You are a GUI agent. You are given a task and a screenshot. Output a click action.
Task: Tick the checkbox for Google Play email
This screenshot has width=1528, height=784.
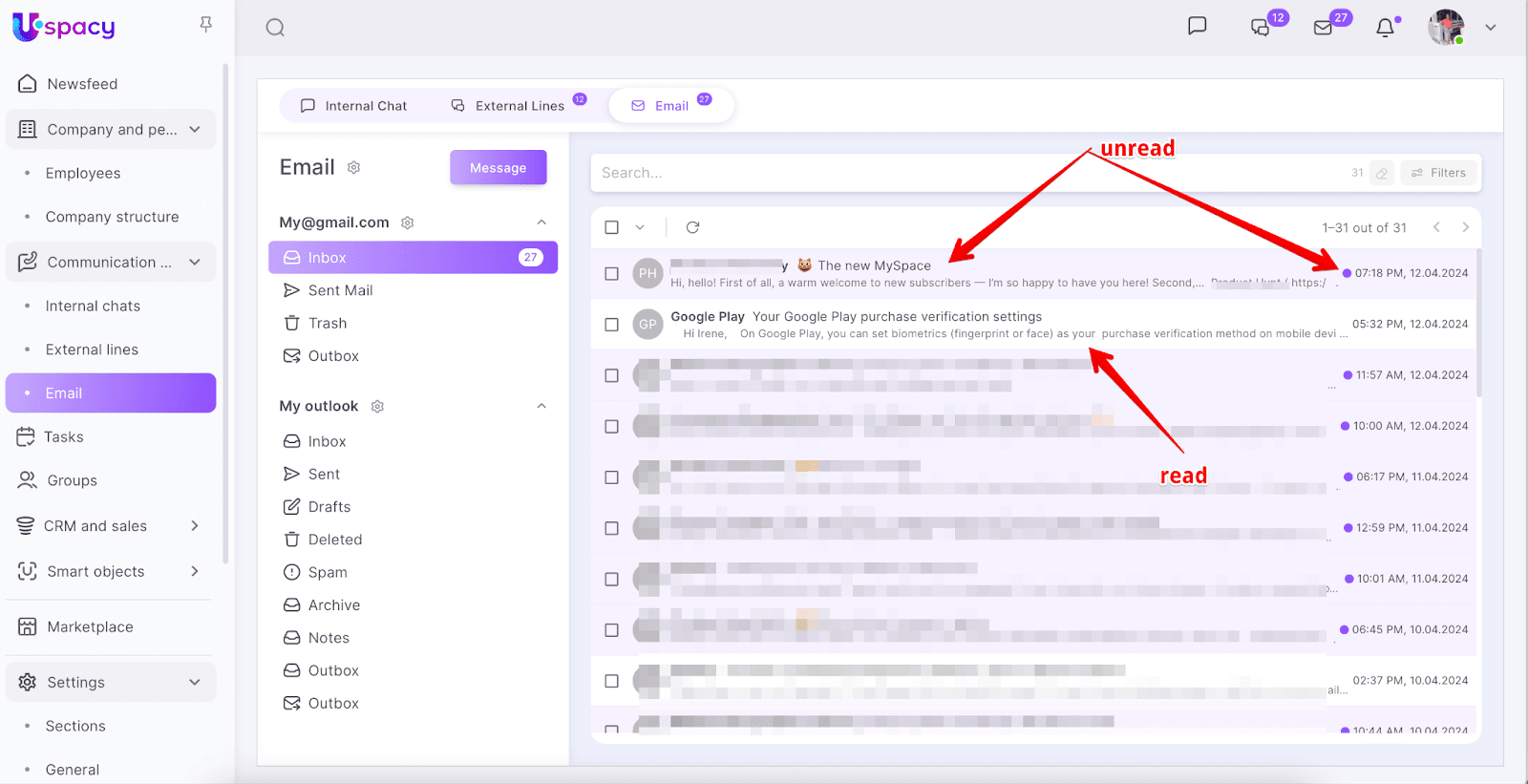tap(612, 325)
